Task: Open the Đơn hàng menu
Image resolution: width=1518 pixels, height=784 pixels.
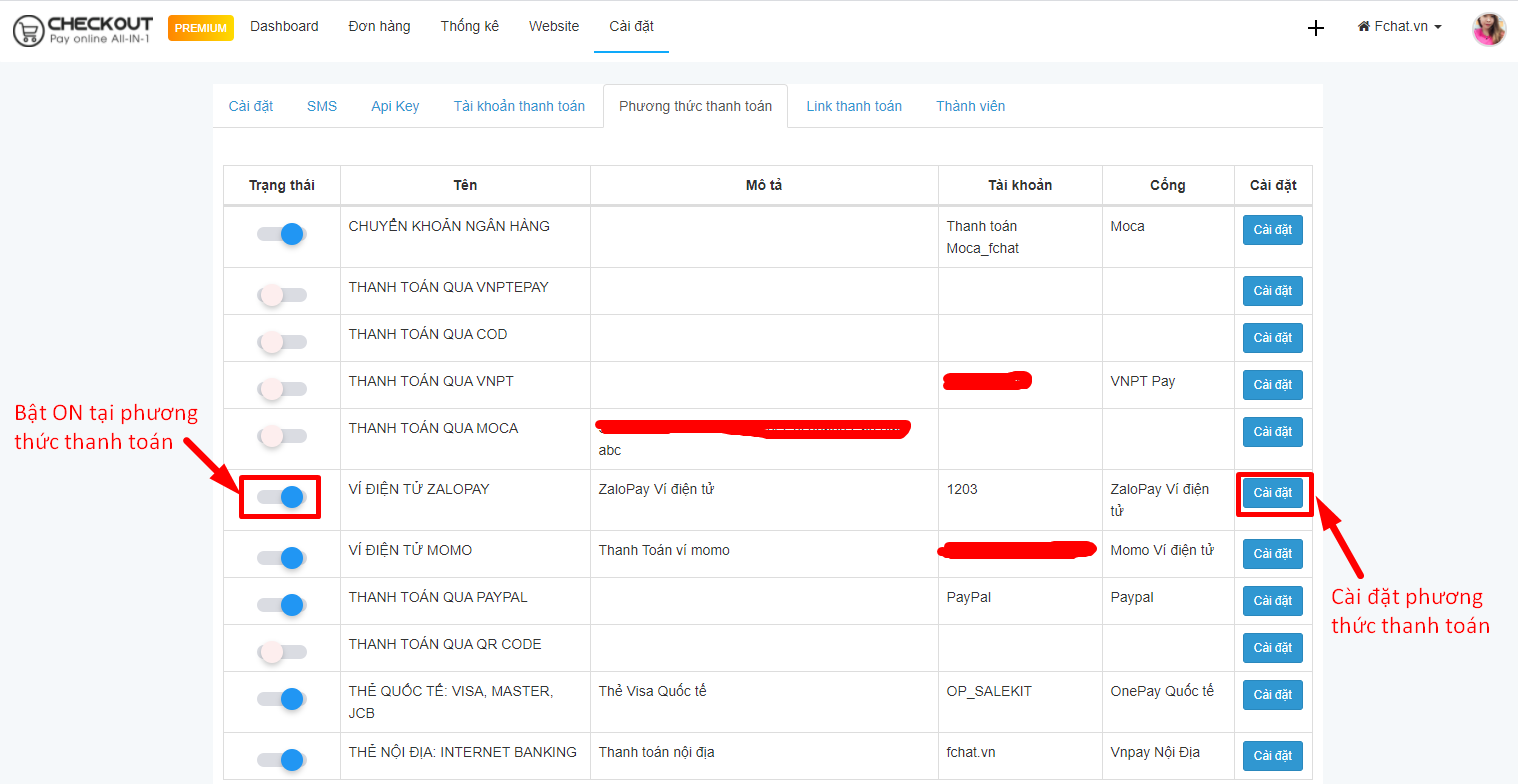Action: [x=380, y=27]
